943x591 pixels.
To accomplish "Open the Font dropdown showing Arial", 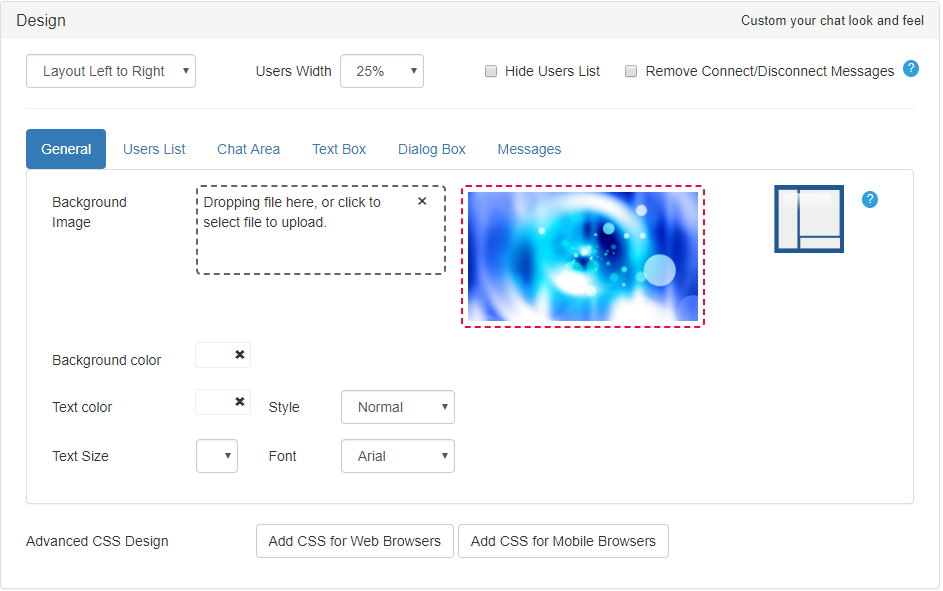I will [x=397, y=456].
